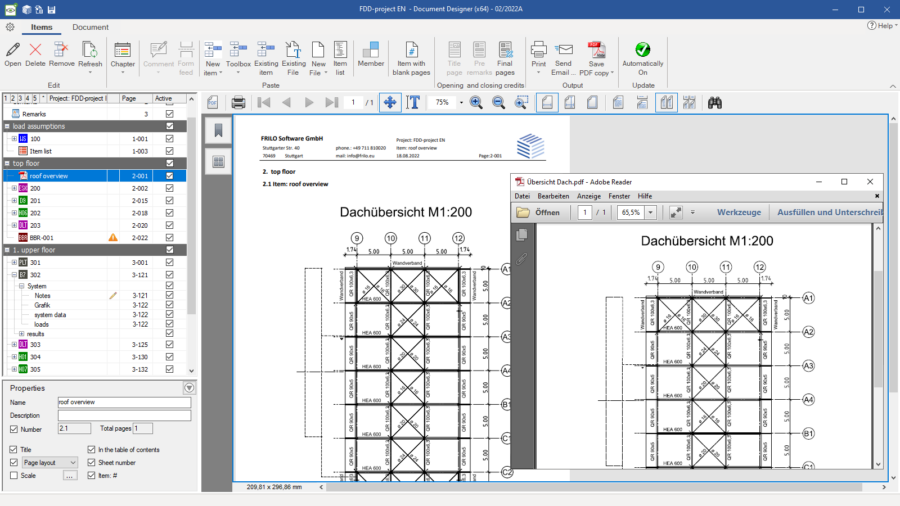Image resolution: width=900 pixels, height=506 pixels.
Task: Toggle the Title checkbox
Action: pos(14,449)
